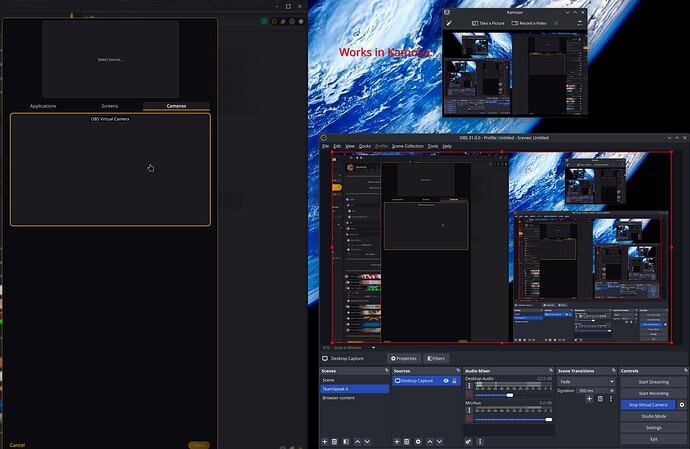This screenshot has height=449, width=690.
Task: Switch to Applications tab in source picker
Action: (x=43, y=106)
